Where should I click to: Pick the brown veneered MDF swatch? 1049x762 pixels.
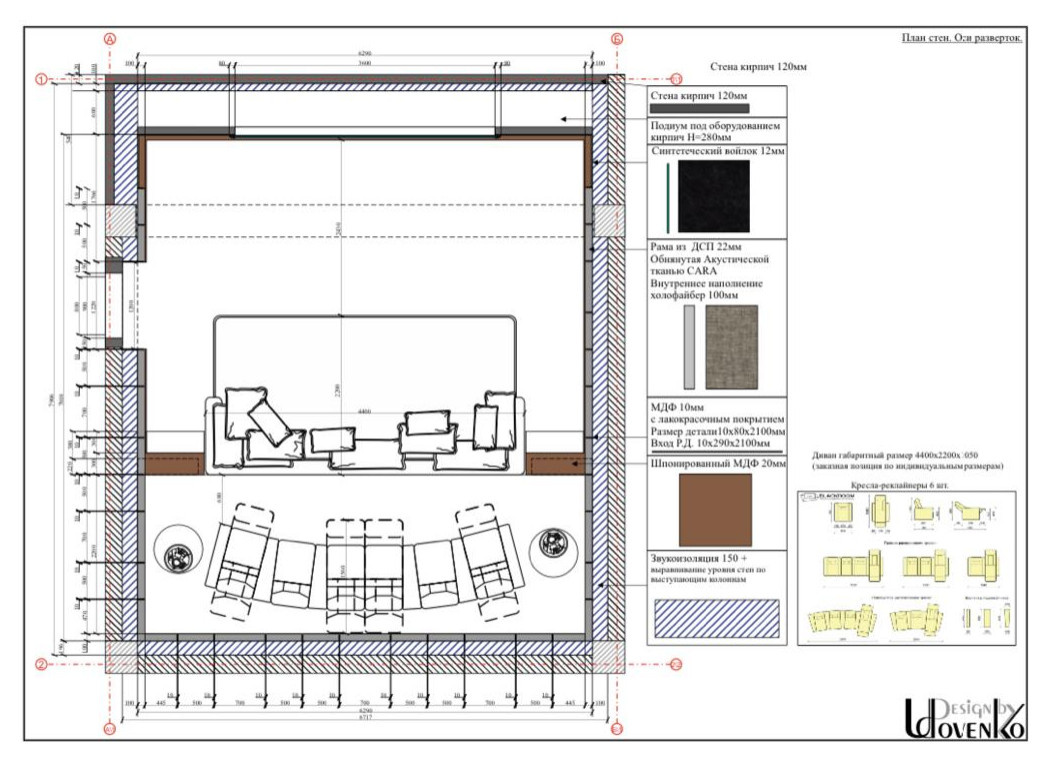[715, 509]
